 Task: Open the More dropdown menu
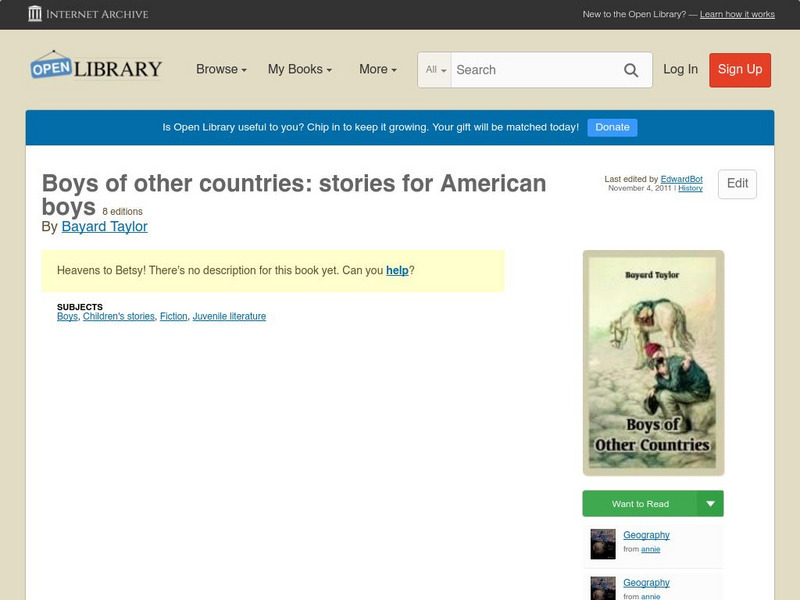coord(376,69)
